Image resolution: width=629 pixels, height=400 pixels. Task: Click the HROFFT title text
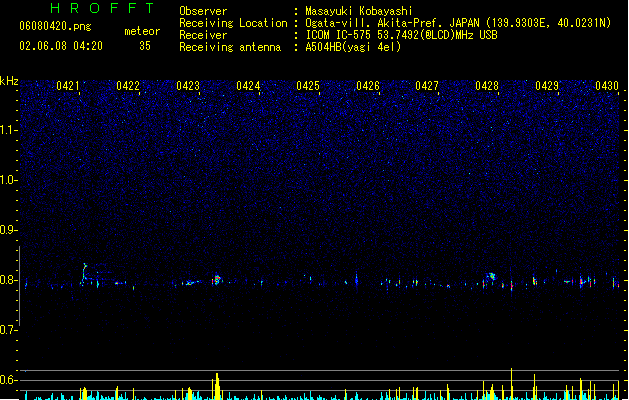pyautogui.click(x=102, y=8)
